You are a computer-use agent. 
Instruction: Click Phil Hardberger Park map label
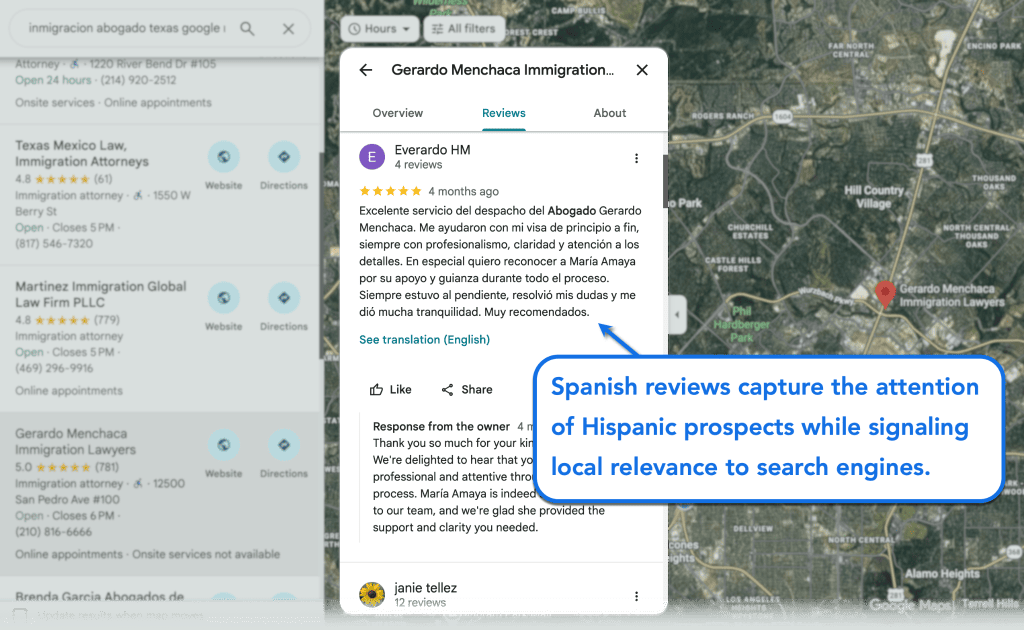[741, 324]
